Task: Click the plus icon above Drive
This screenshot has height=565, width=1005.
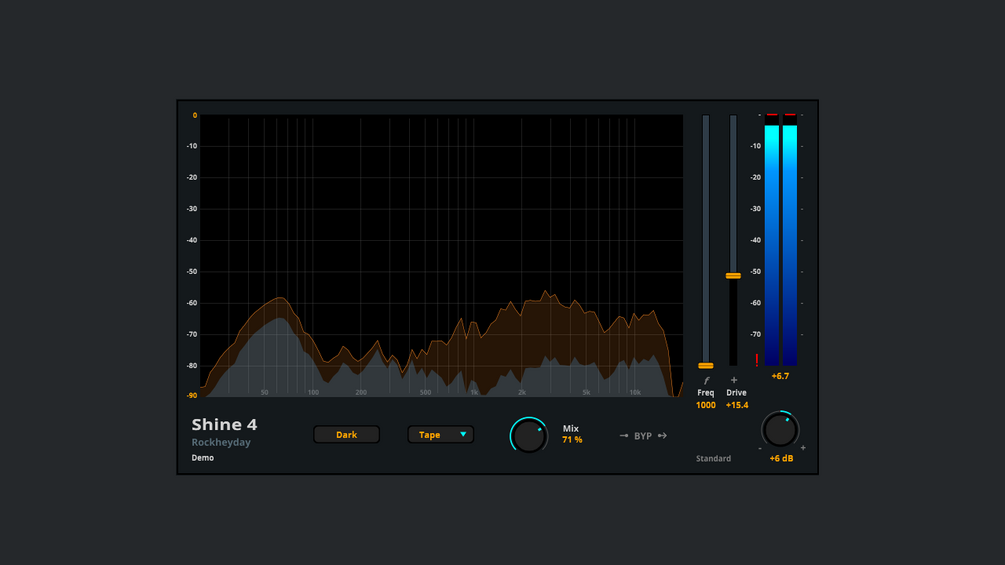Action: click(734, 380)
